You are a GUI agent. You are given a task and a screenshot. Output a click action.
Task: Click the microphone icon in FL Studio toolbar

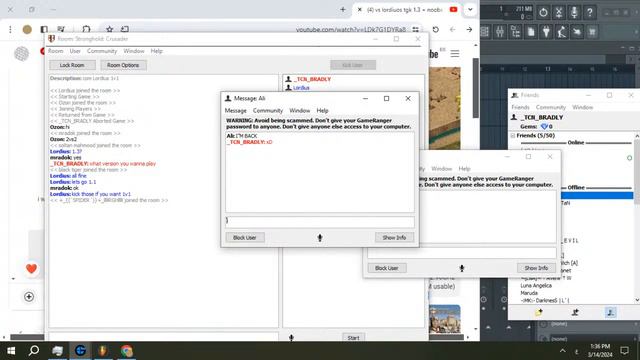click(574, 12)
